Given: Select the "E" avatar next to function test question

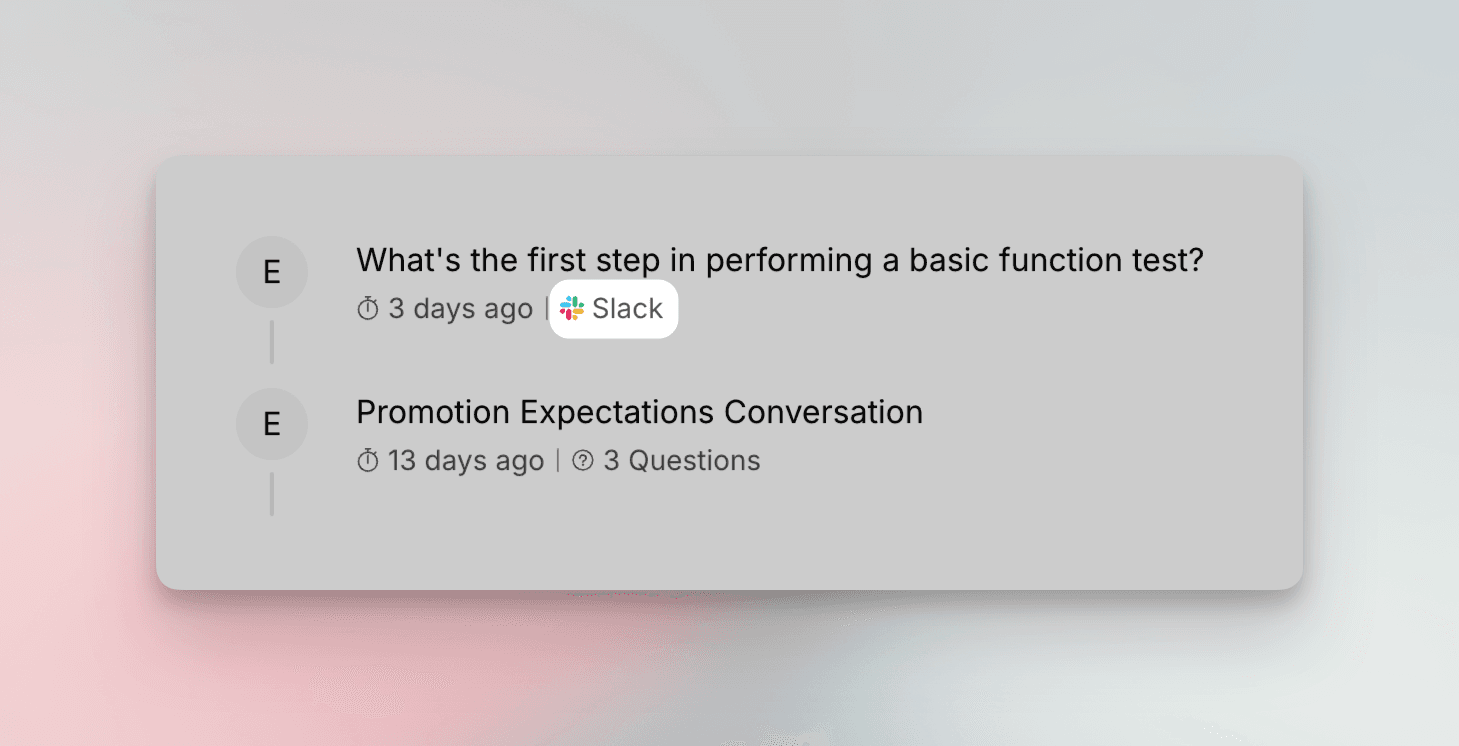Looking at the screenshot, I should [272, 272].
